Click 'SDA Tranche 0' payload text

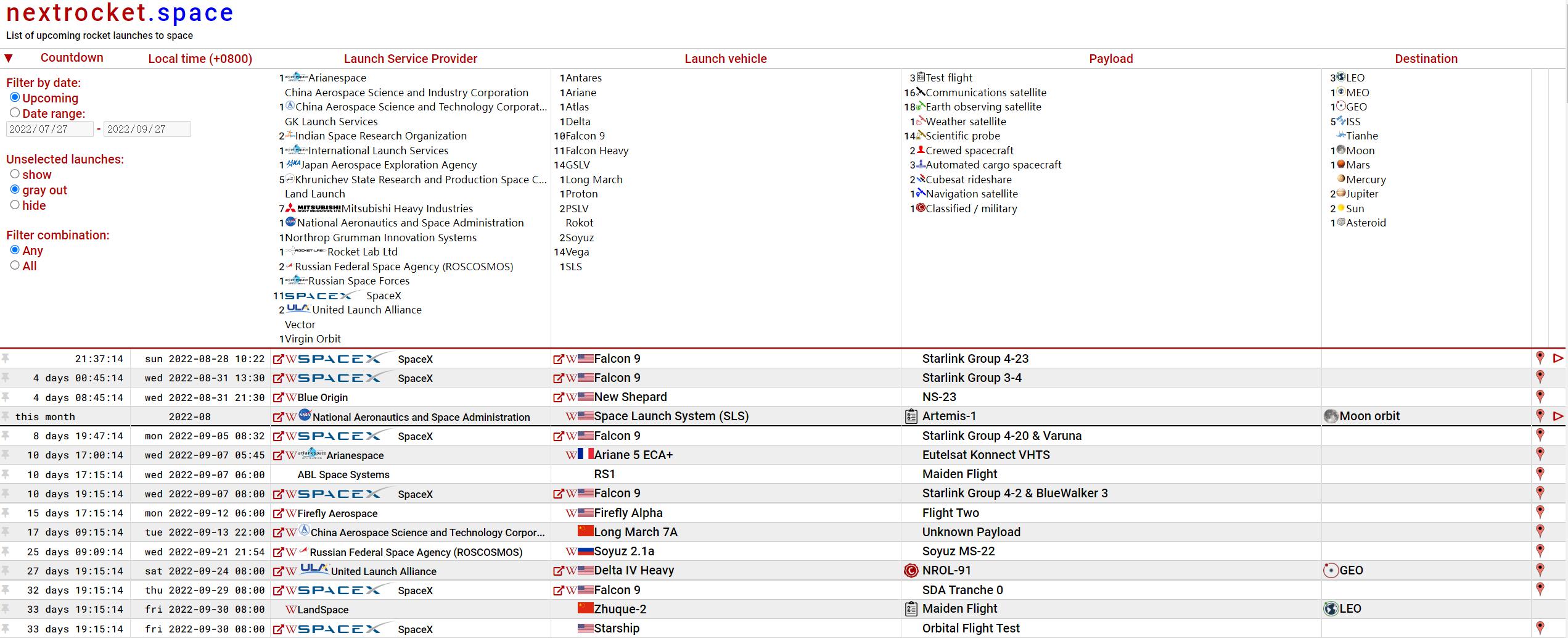(963, 590)
